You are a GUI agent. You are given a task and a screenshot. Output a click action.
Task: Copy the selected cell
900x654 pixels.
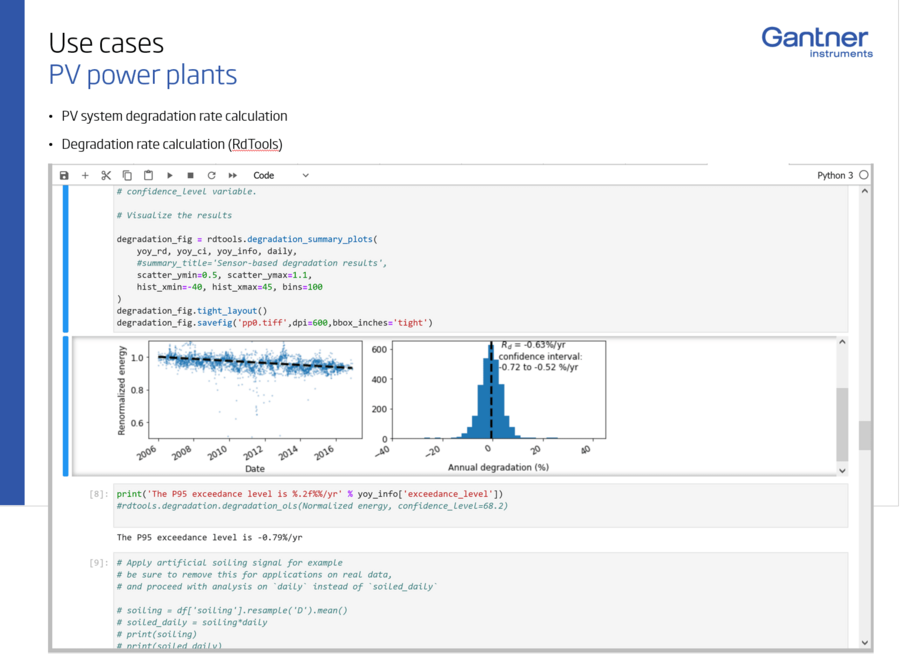coord(127,175)
